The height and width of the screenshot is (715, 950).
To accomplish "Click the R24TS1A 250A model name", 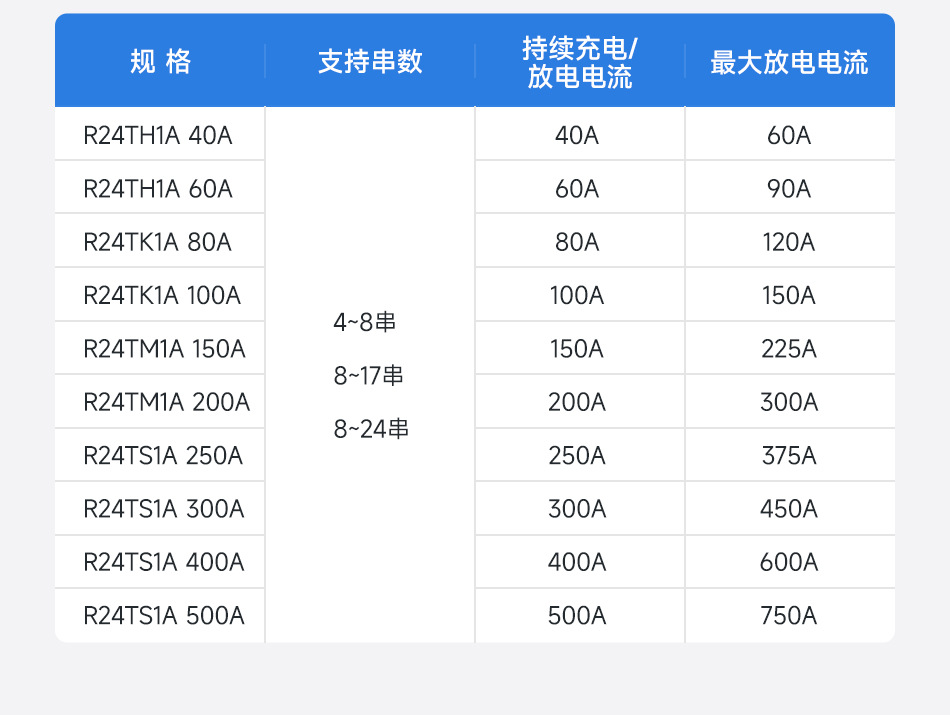I will click(163, 456).
